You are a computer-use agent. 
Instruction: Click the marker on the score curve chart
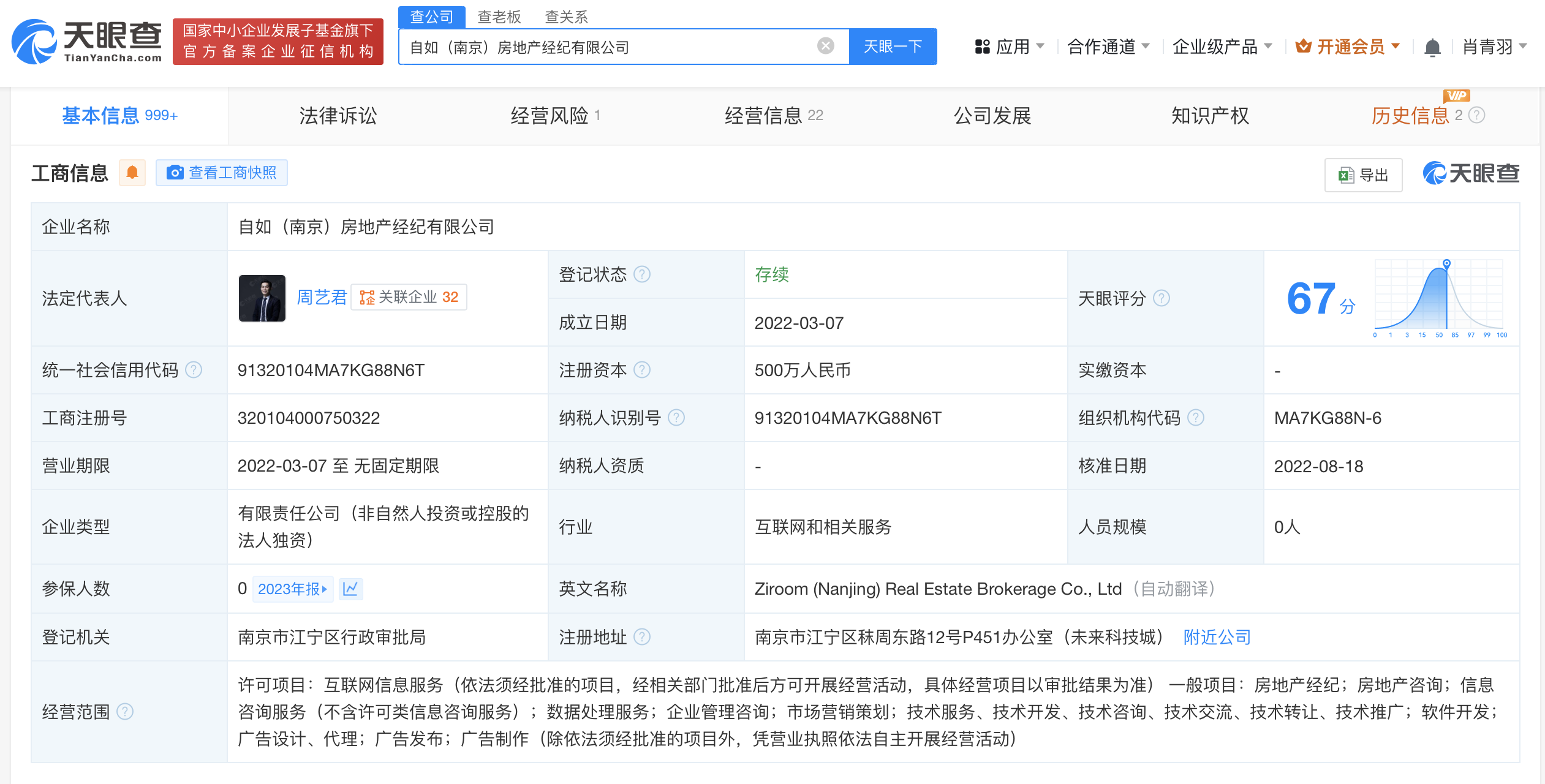click(1446, 265)
